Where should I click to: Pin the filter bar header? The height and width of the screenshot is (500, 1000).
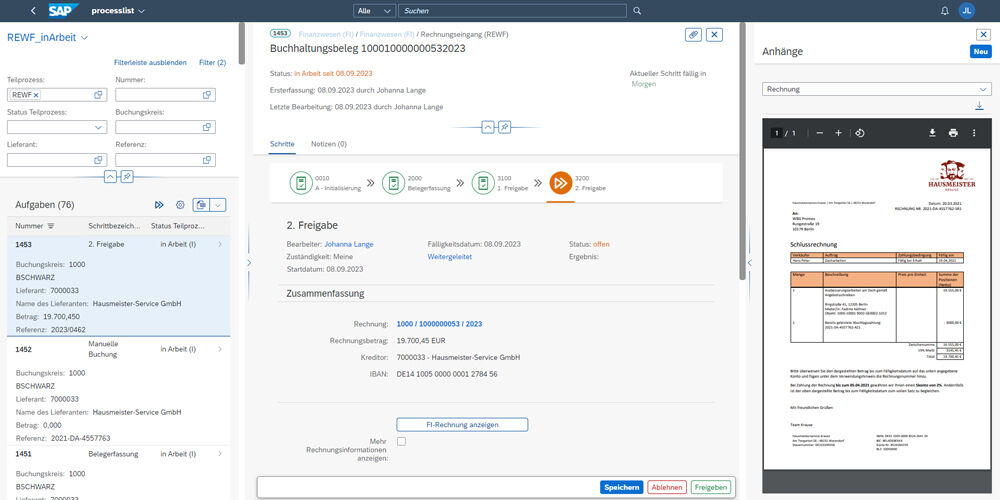[x=126, y=177]
